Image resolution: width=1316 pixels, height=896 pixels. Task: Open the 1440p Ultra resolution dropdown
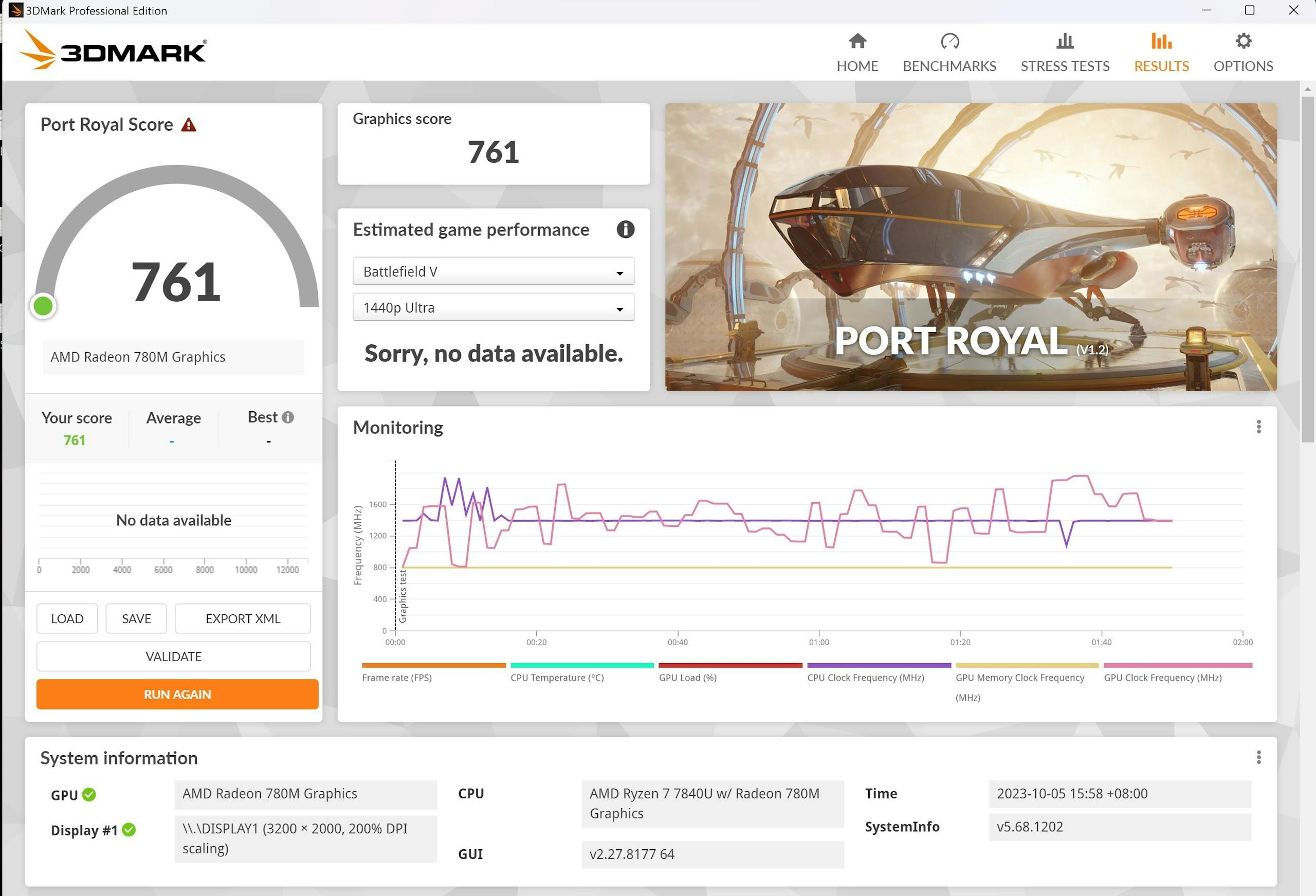point(493,307)
